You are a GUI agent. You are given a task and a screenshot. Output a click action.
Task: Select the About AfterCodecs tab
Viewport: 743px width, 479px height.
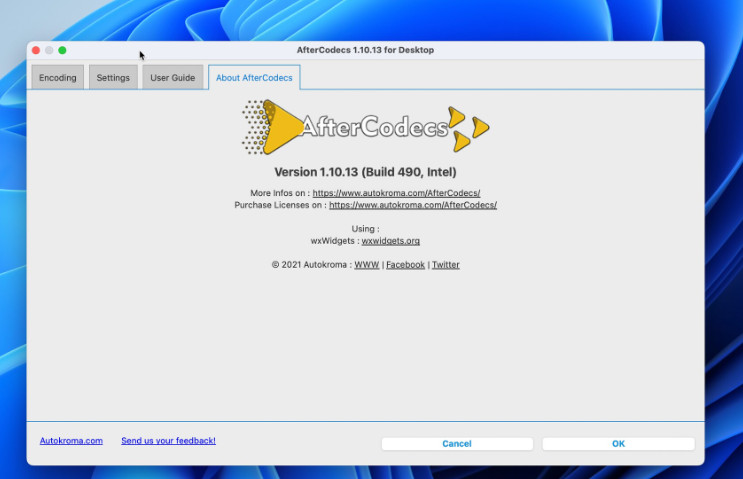(254, 77)
